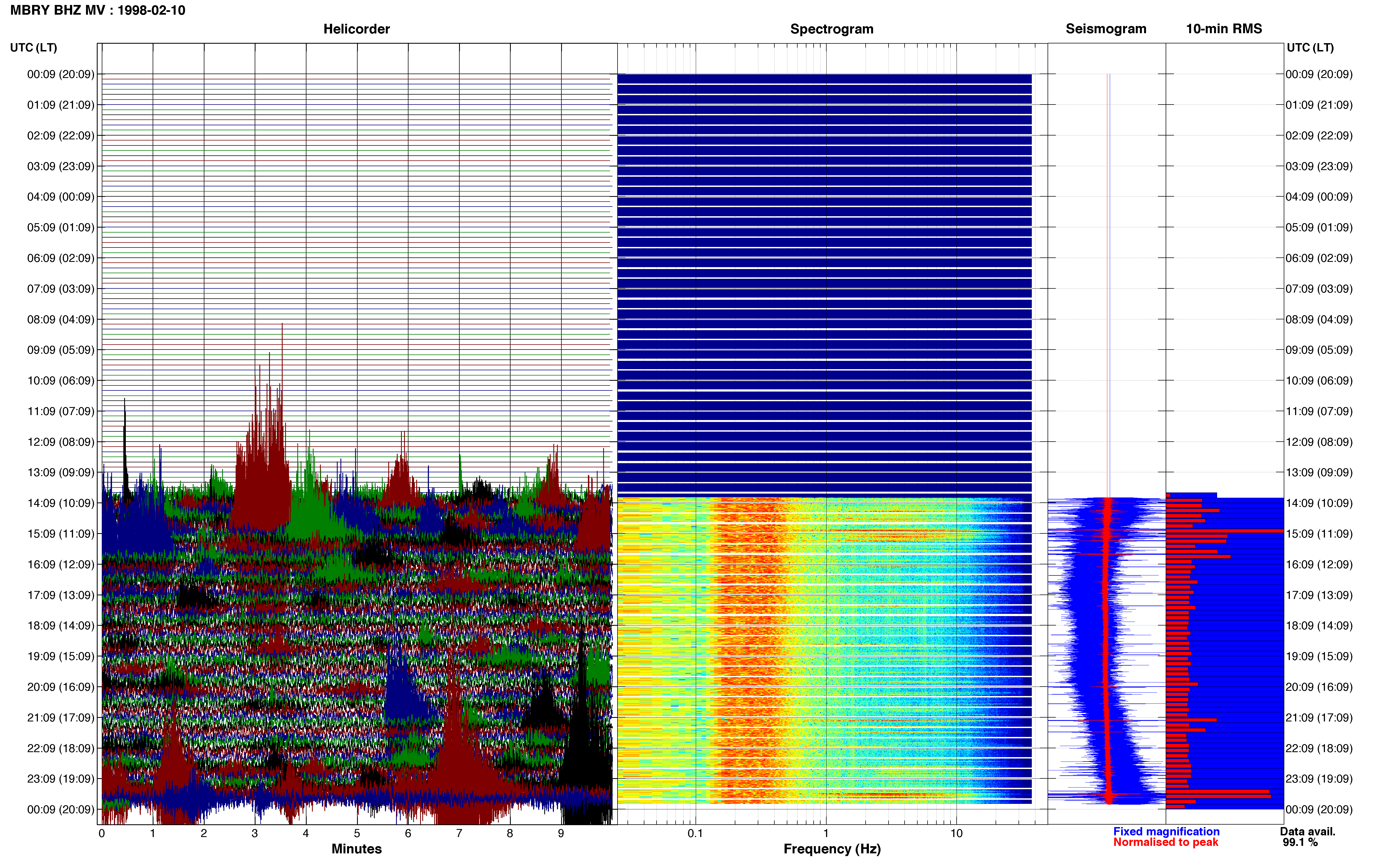Click left time label '01:09 (21:09)'
Viewport: 1388px width, 868px height.
click(61, 105)
